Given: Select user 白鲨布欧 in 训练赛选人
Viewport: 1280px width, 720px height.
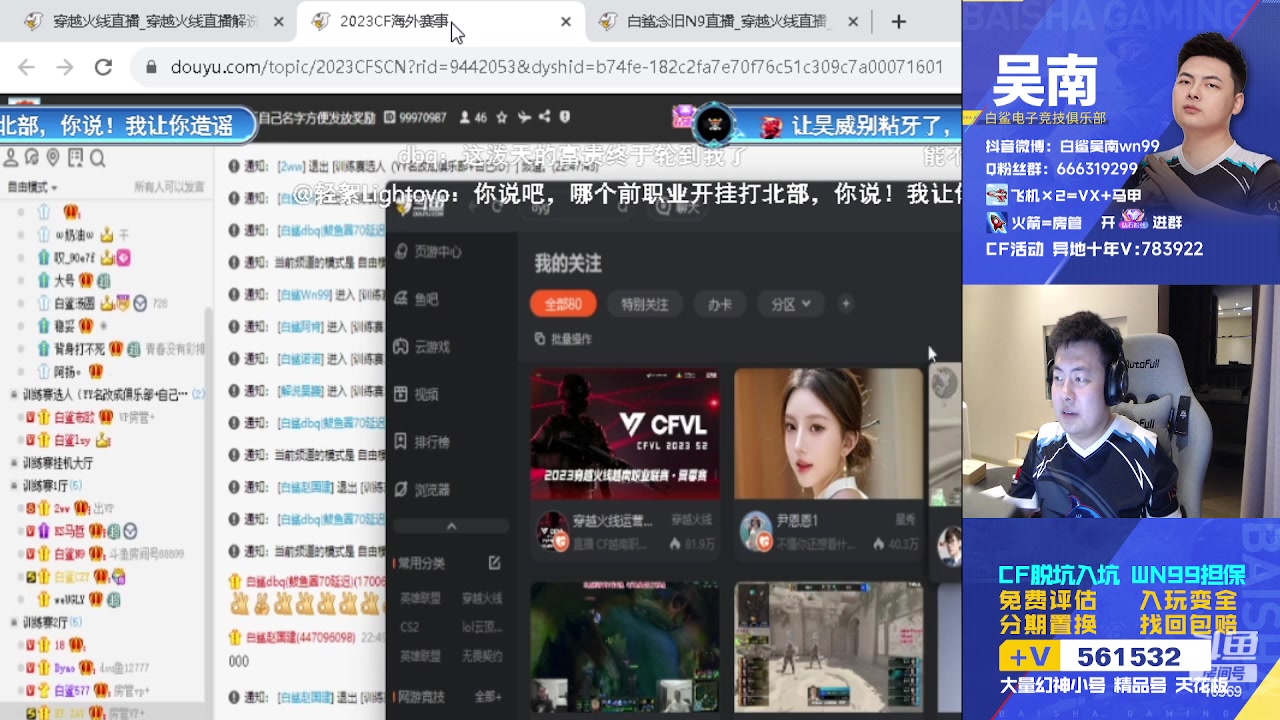Looking at the screenshot, I should pyautogui.click(x=74, y=418).
